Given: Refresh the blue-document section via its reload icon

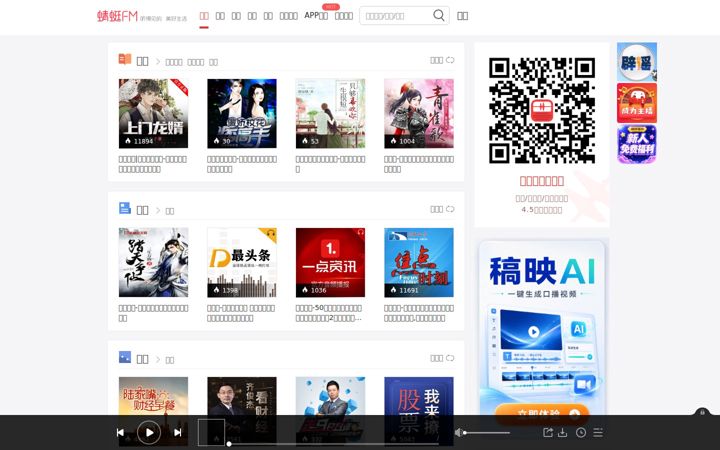Looking at the screenshot, I should coord(450,209).
